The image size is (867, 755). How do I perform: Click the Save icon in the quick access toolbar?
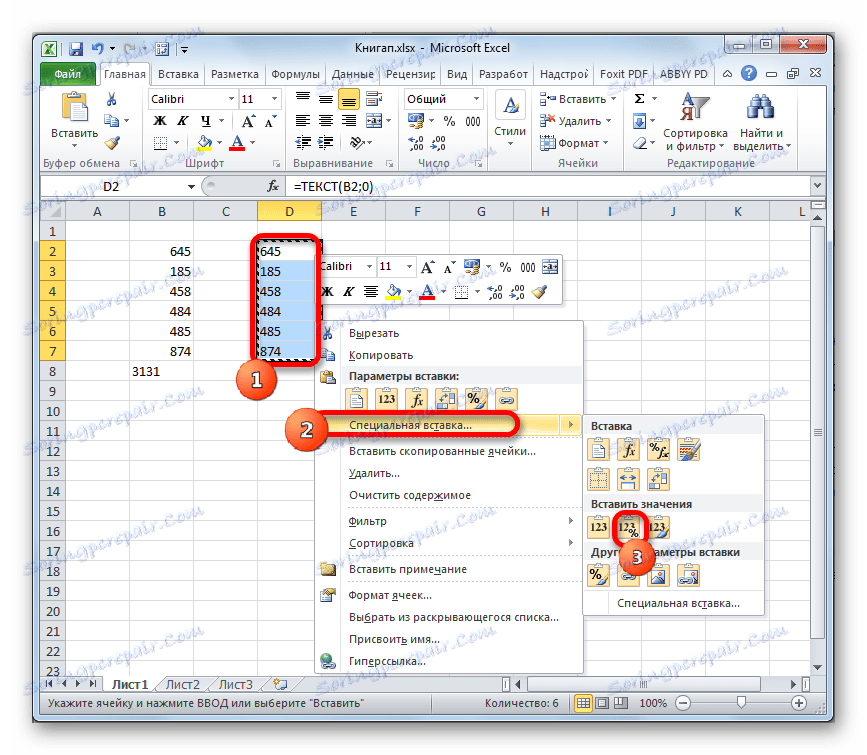[76, 49]
